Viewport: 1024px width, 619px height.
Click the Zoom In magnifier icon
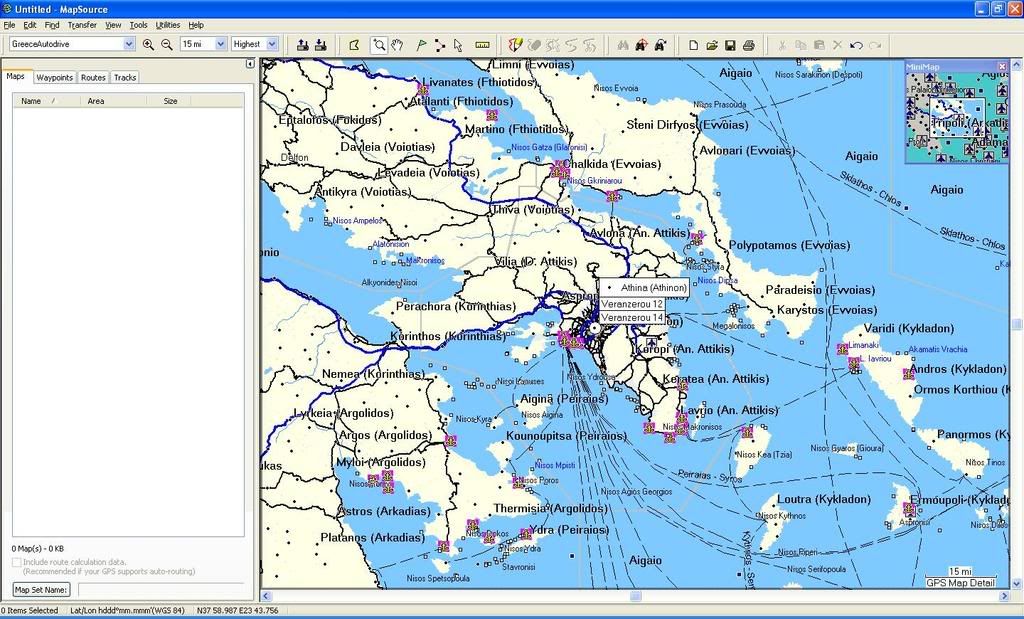(x=148, y=44)
